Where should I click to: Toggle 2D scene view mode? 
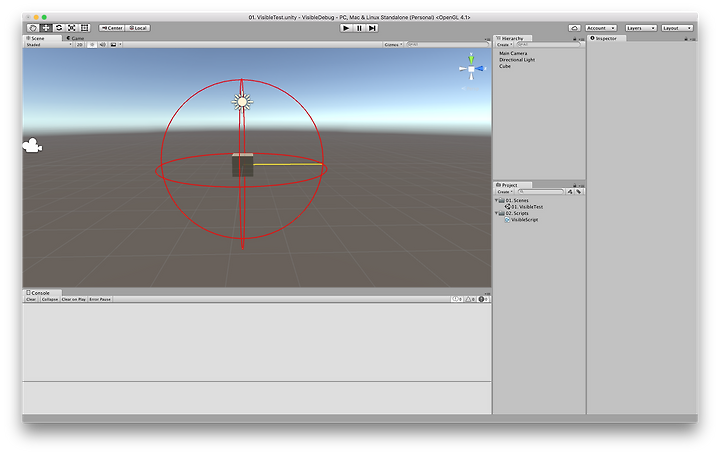pos(79,45)
